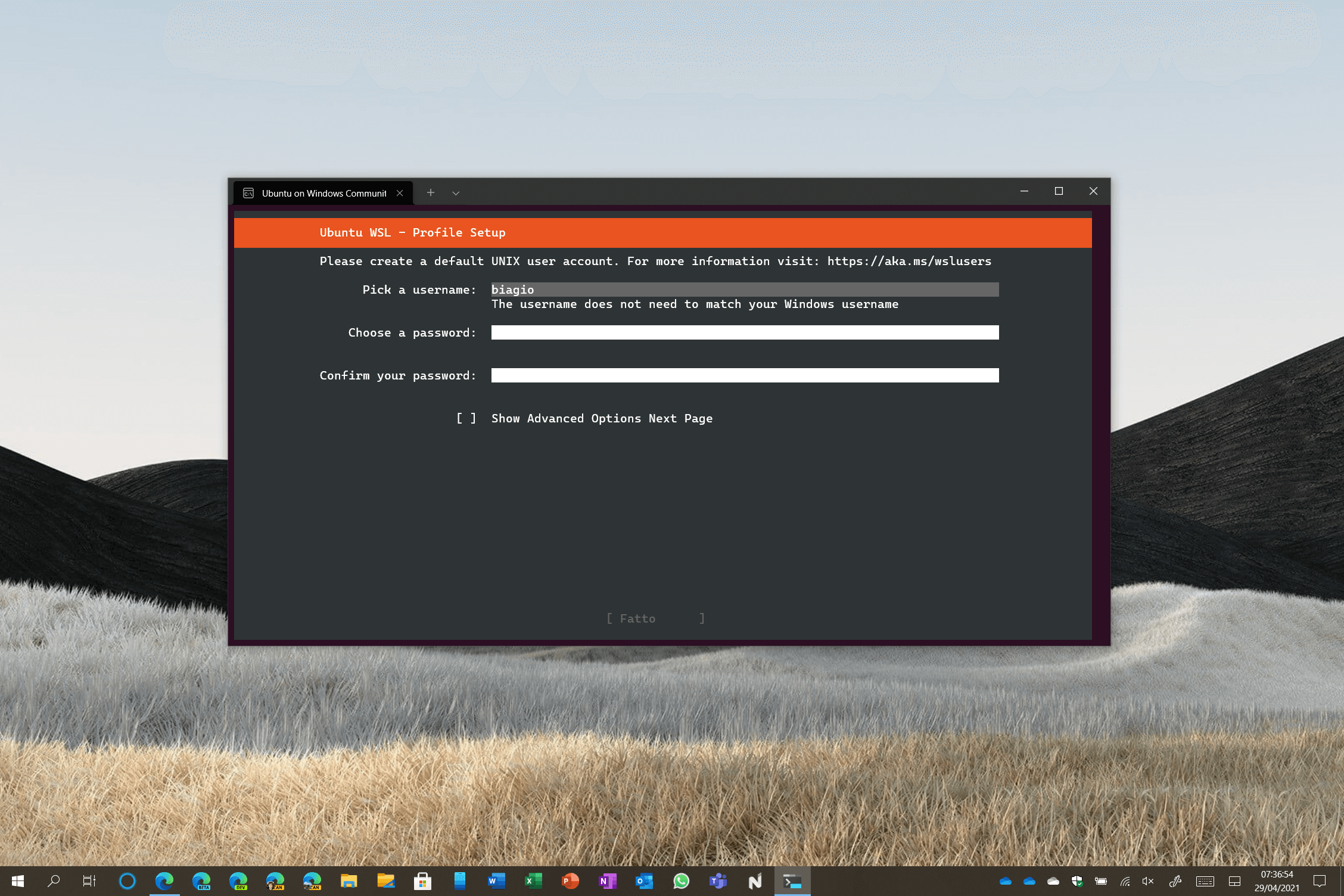Click the Windows Terminal taskbar icon
The height and width of the screenshot is (896, 1344).
click(x=792, y=881)
